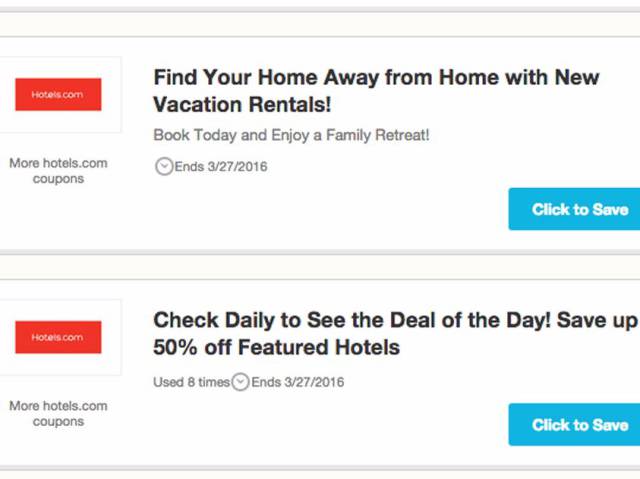Click the beige strip above the vacation rentals coupon

pyautogui.click(x=320, y=24)
